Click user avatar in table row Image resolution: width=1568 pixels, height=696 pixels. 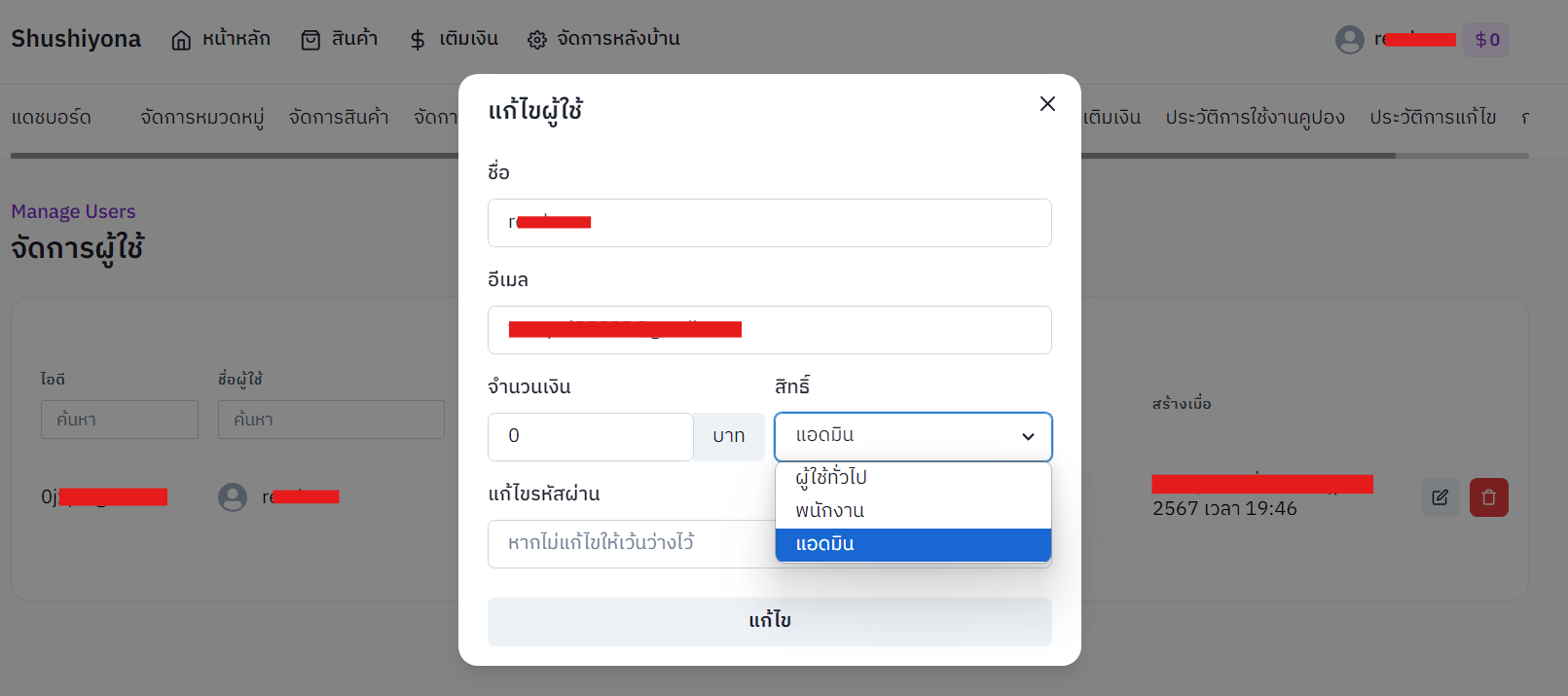(x=233, y=497)
